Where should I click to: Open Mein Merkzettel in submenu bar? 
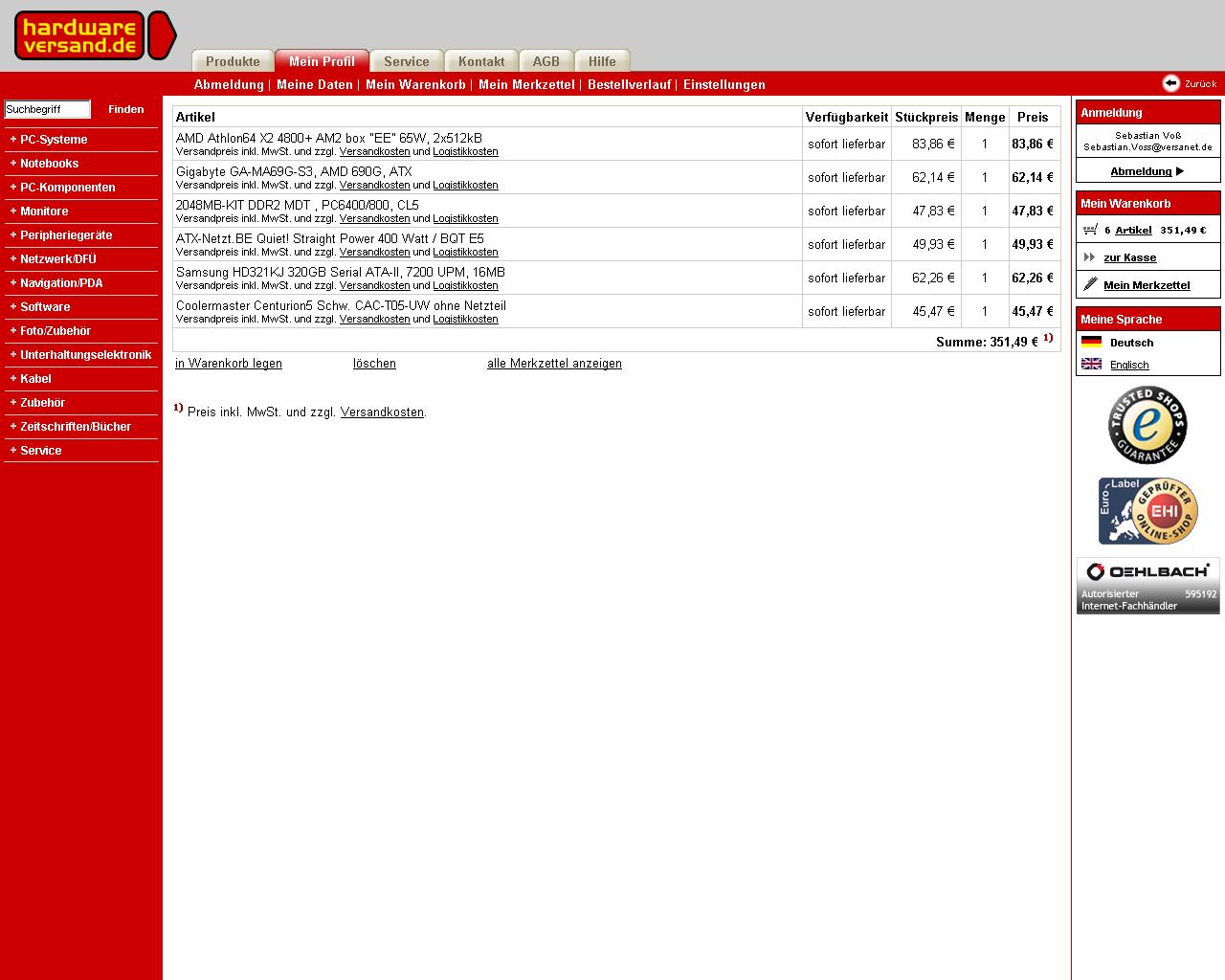click(526, 84)
